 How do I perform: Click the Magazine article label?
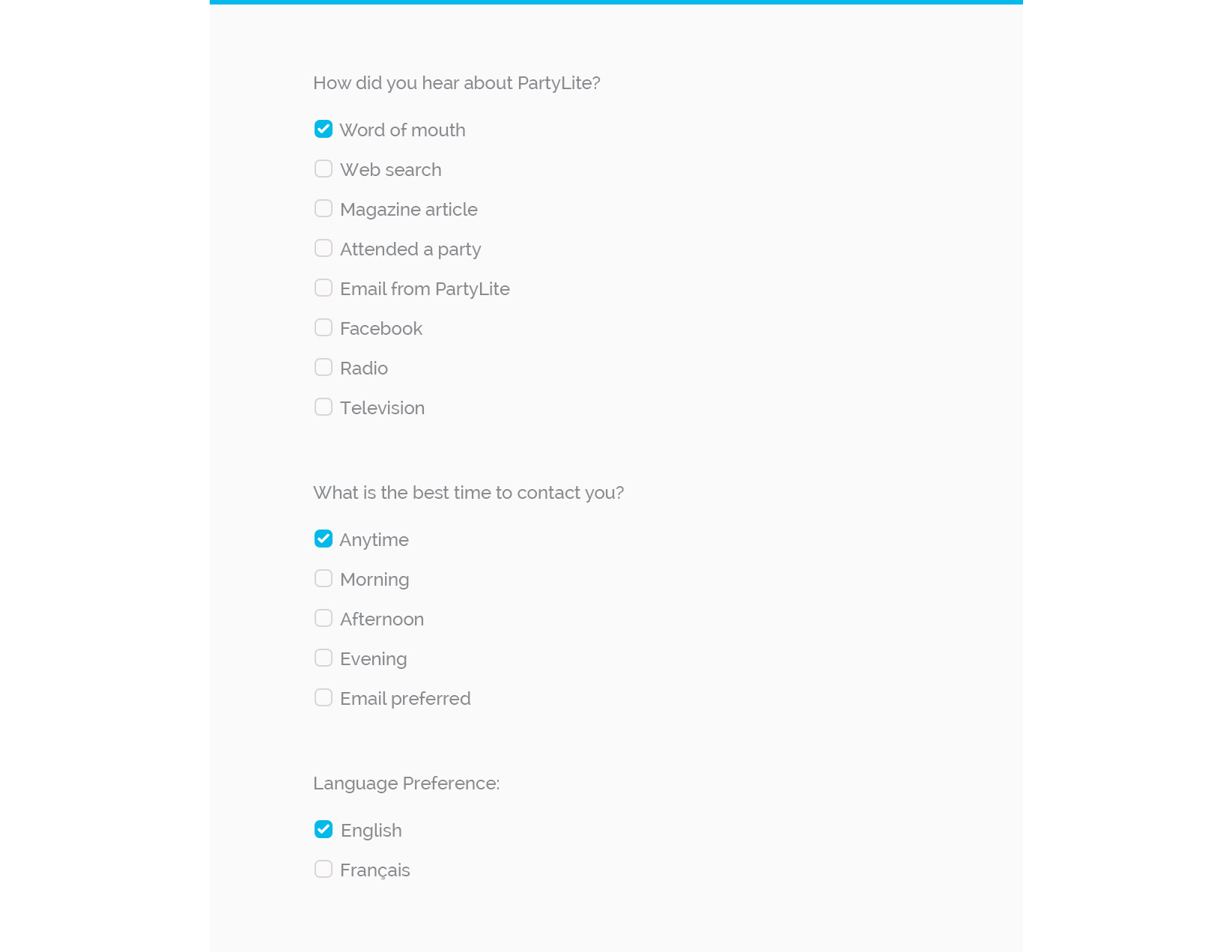coord(408,210)
